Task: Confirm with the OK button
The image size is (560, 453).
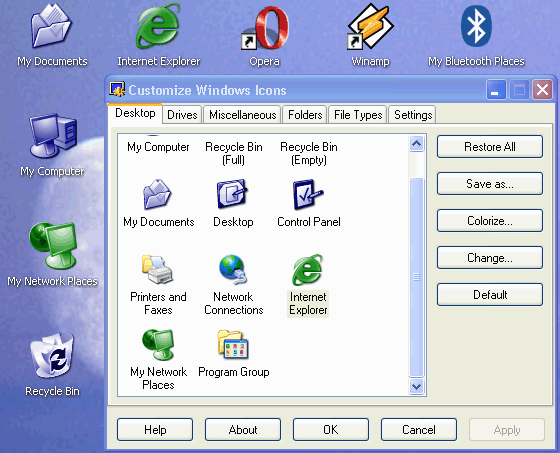Action: click(331, 429)
